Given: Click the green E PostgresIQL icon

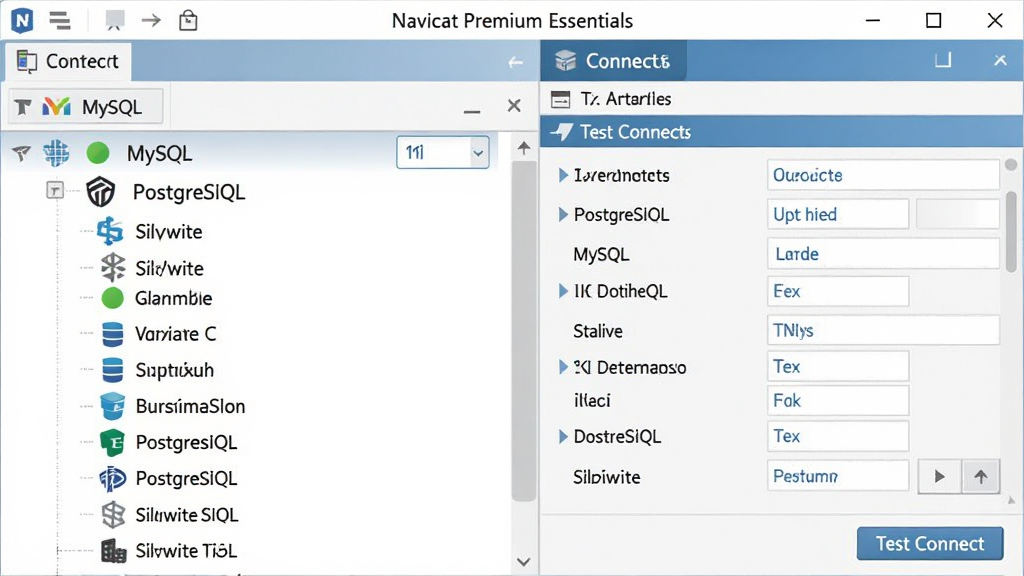Looking at the screenshot, I should [x=112, y=443].
